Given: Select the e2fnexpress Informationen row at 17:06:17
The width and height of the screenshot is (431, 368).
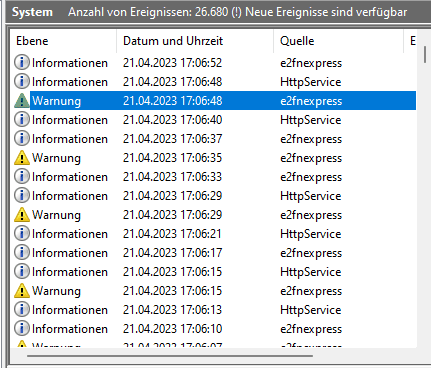Looking at the screenshot, I should (x=213, y=253).
